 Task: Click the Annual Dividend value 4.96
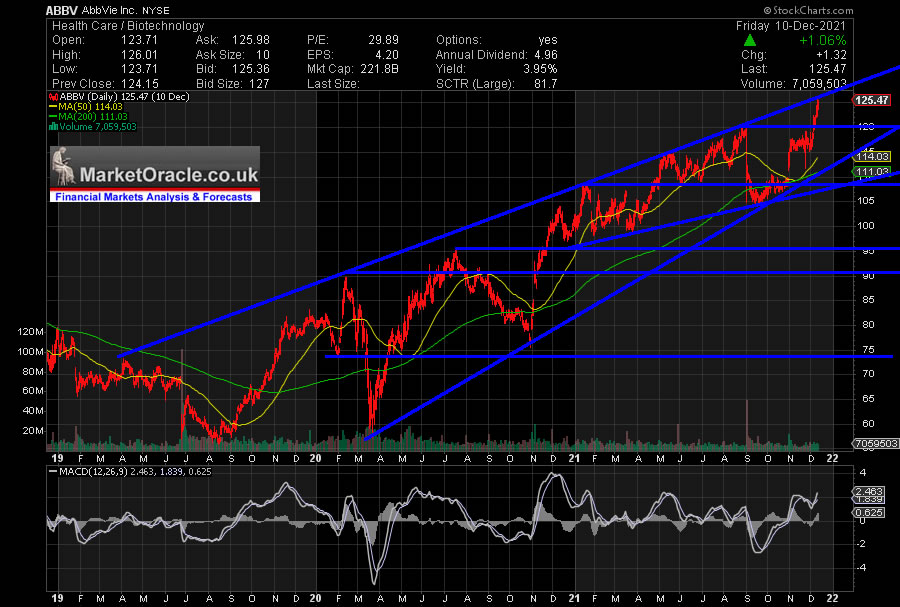[545, 55]
